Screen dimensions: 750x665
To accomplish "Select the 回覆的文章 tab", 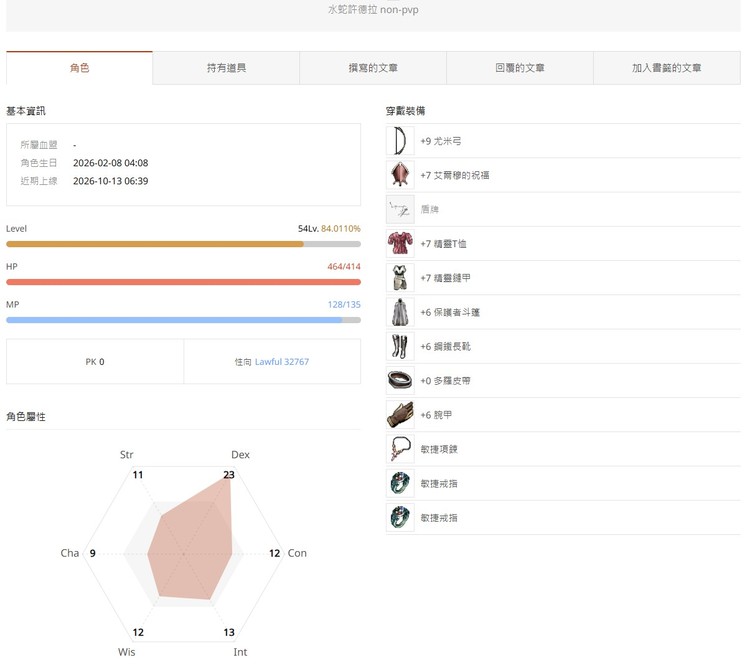I will tap(520, 68).
